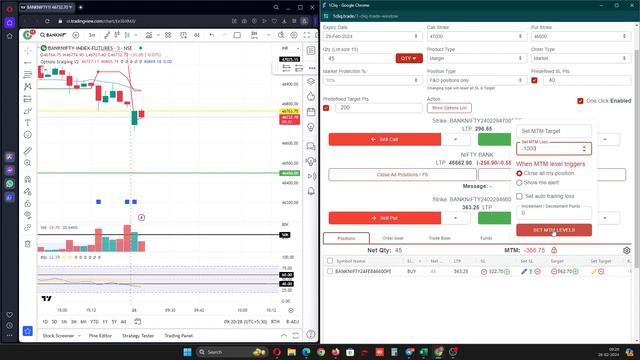The height and width of the screenshot is (360, 640).
Task: Click the compare/add symbol plus icon
Action: click(76, 35)
